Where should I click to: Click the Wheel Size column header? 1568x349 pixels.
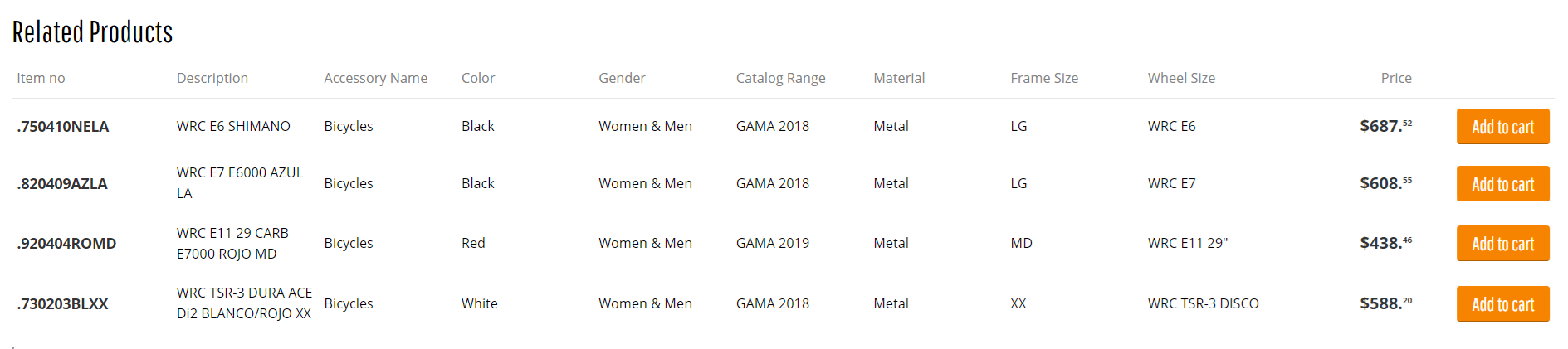coord(1181,78)
